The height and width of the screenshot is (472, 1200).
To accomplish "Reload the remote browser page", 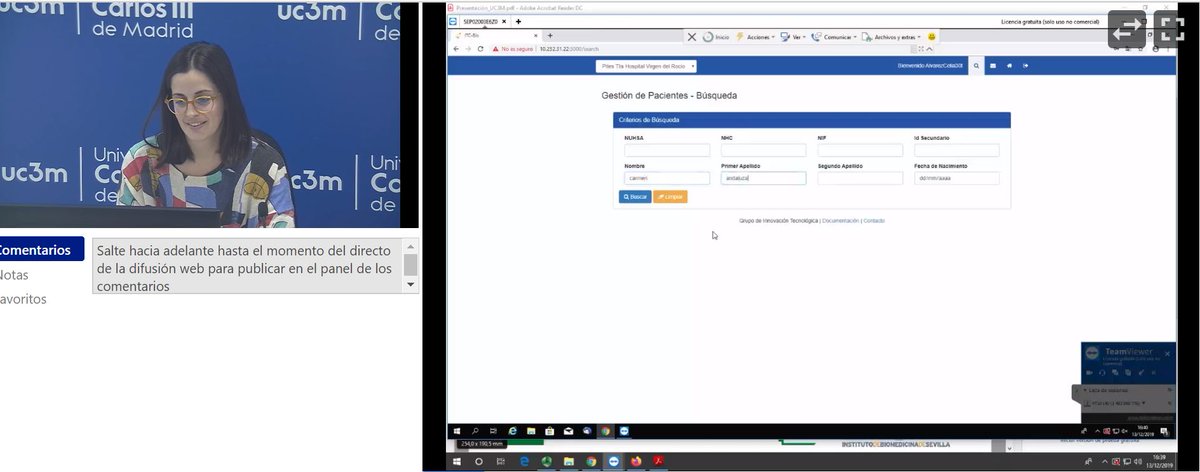I will (480, 48).
